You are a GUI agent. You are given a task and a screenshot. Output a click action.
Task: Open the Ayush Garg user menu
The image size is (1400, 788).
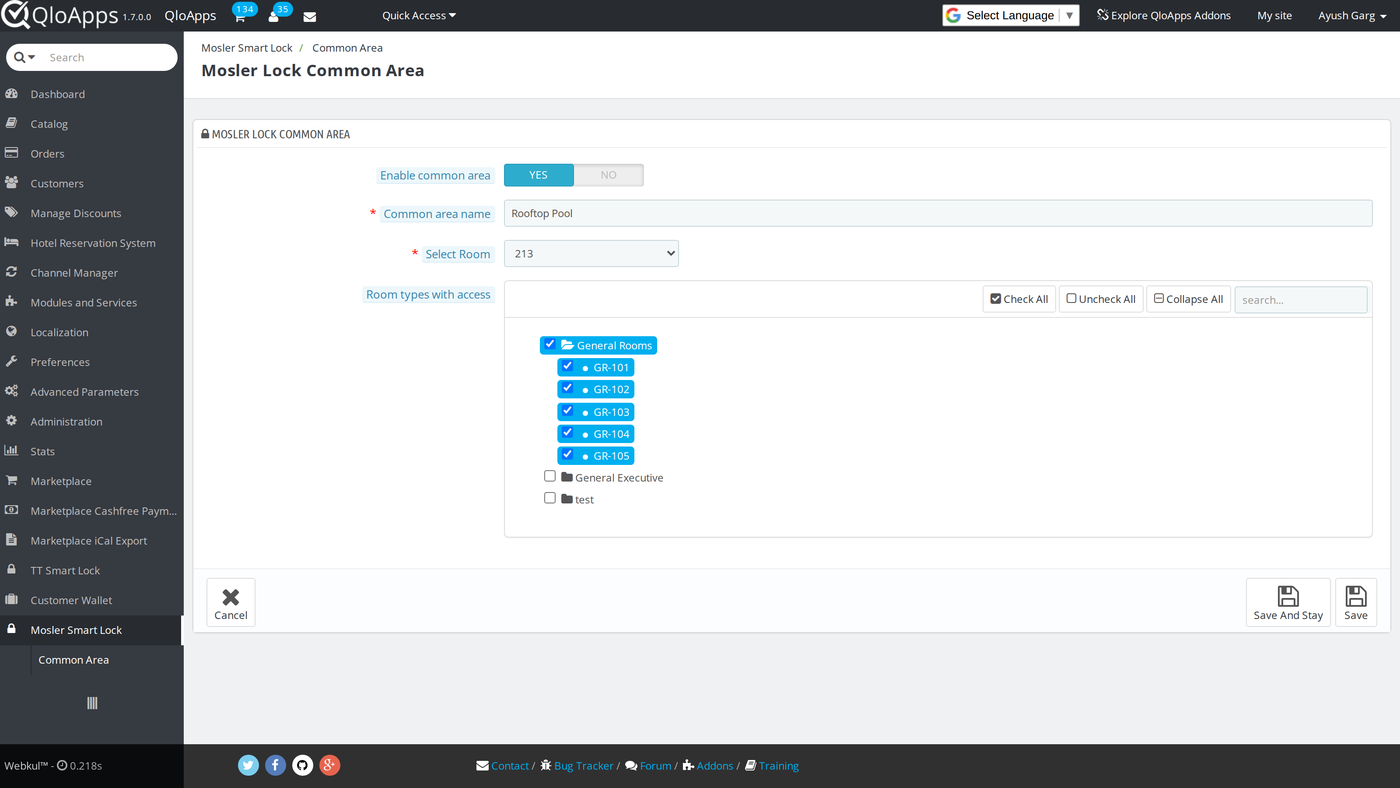click(1352, 16)
